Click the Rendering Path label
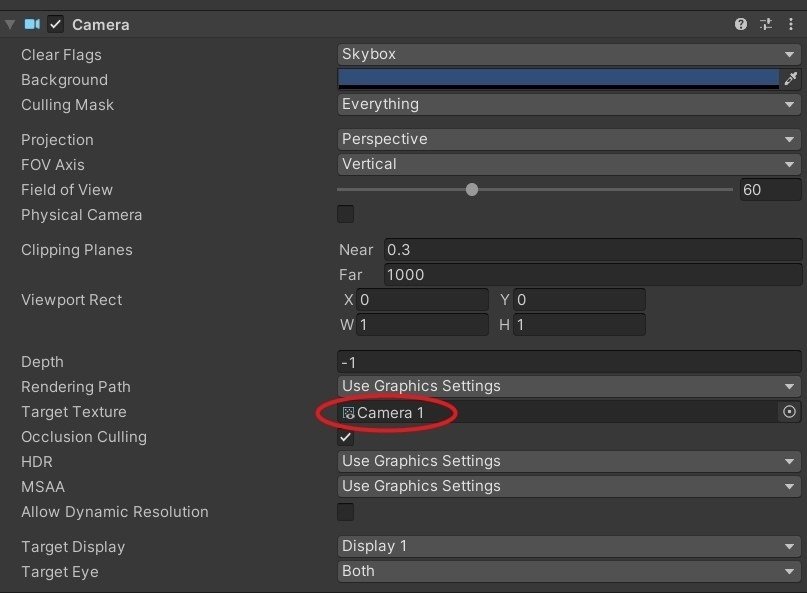The image size is (807, 593). (x=76, y=387)
